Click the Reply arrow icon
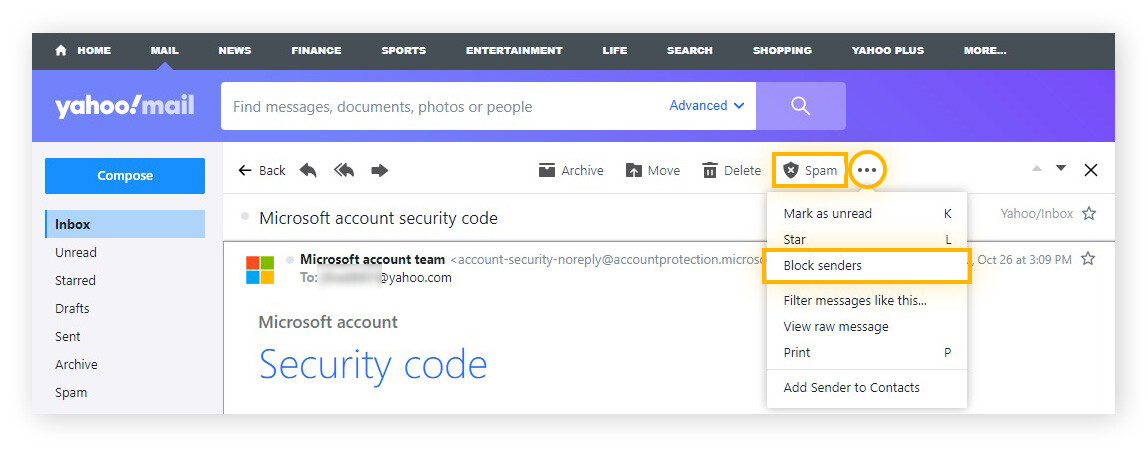The image size is (1148, 449). [308, 171]
